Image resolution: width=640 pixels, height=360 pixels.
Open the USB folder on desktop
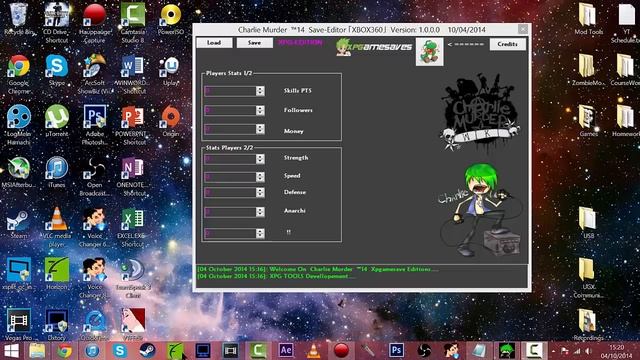tap(588, 224)
